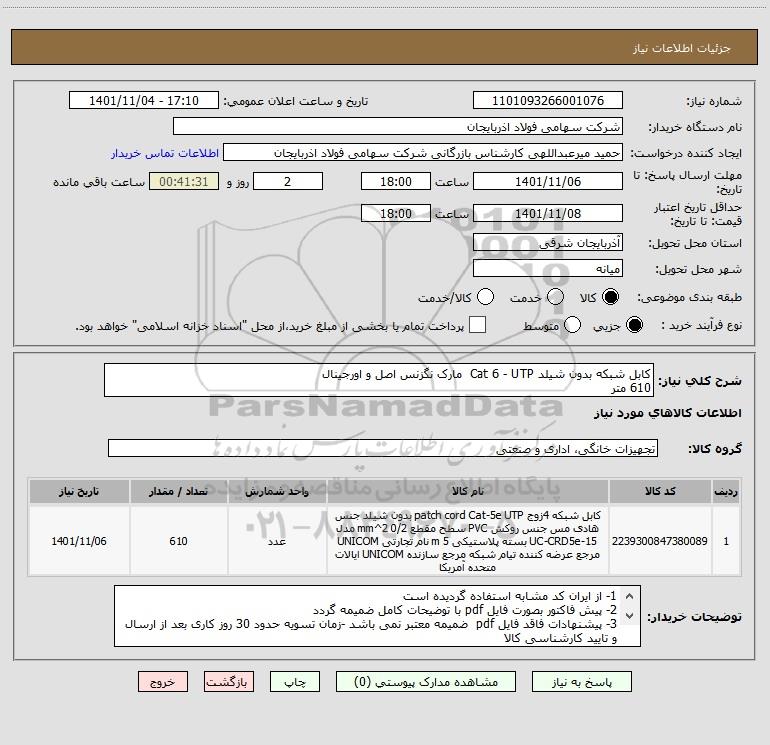Click the چاپ print button
Image resolution: width=770 pixels, height=745 pixels.
(295, 682)
